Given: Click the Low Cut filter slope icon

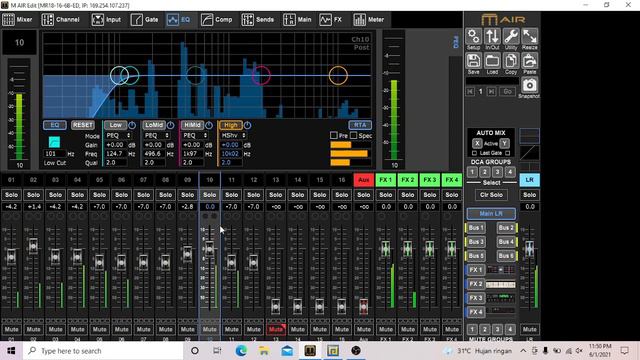Looking at the screenshot, I should click(54, 142).
